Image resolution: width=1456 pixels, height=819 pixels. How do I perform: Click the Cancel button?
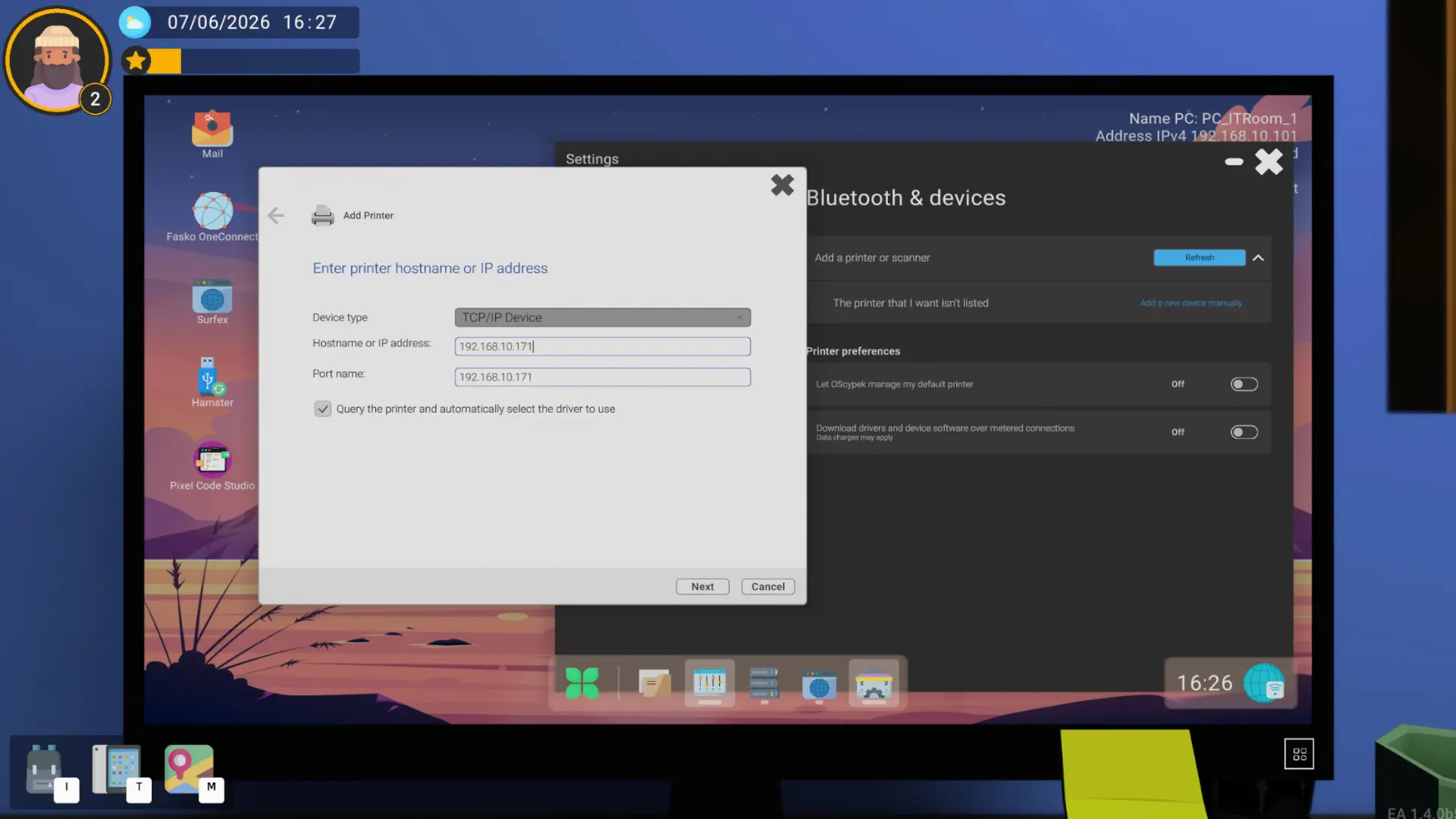click(x=768, y=587)
